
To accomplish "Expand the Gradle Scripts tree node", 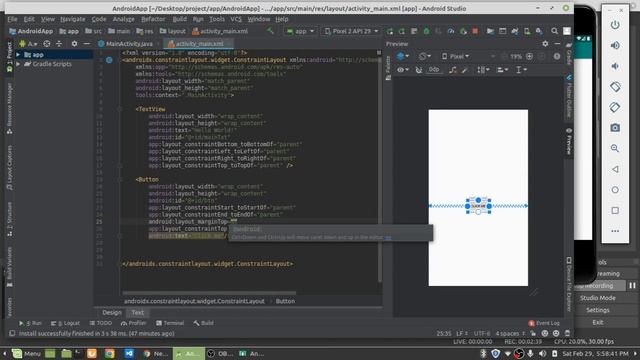I will 18,64.
